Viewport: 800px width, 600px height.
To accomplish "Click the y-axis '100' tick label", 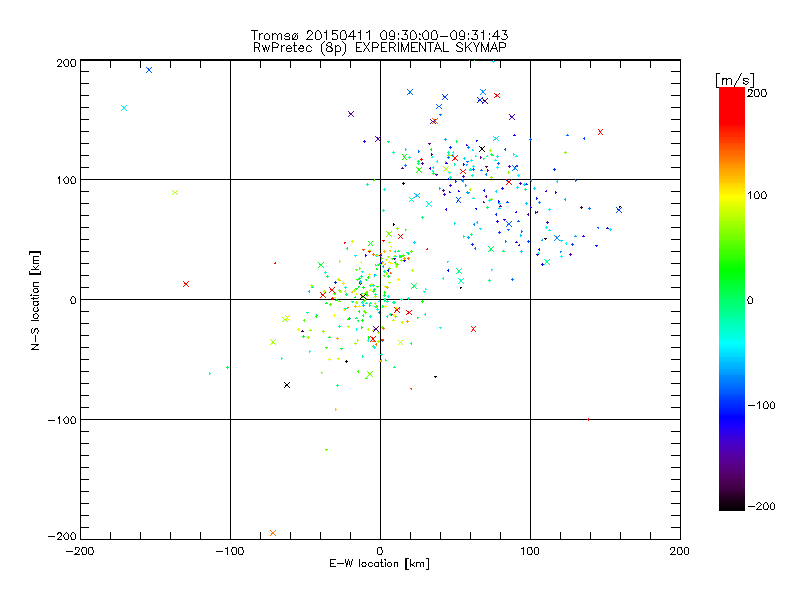I will click(66, 180).
